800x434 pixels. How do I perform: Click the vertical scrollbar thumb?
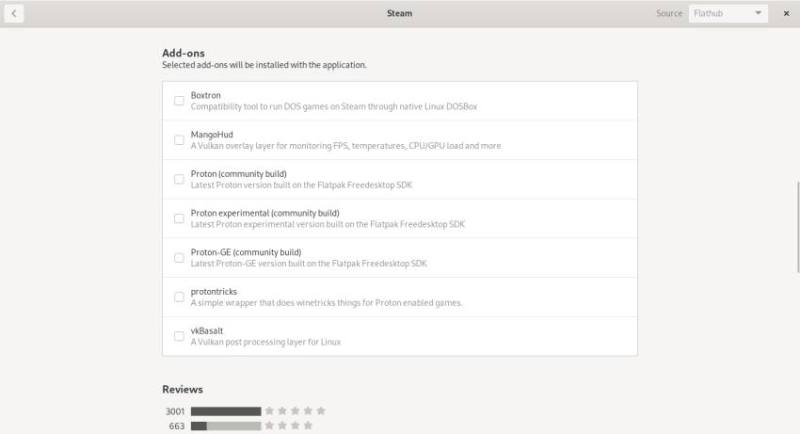797,225
